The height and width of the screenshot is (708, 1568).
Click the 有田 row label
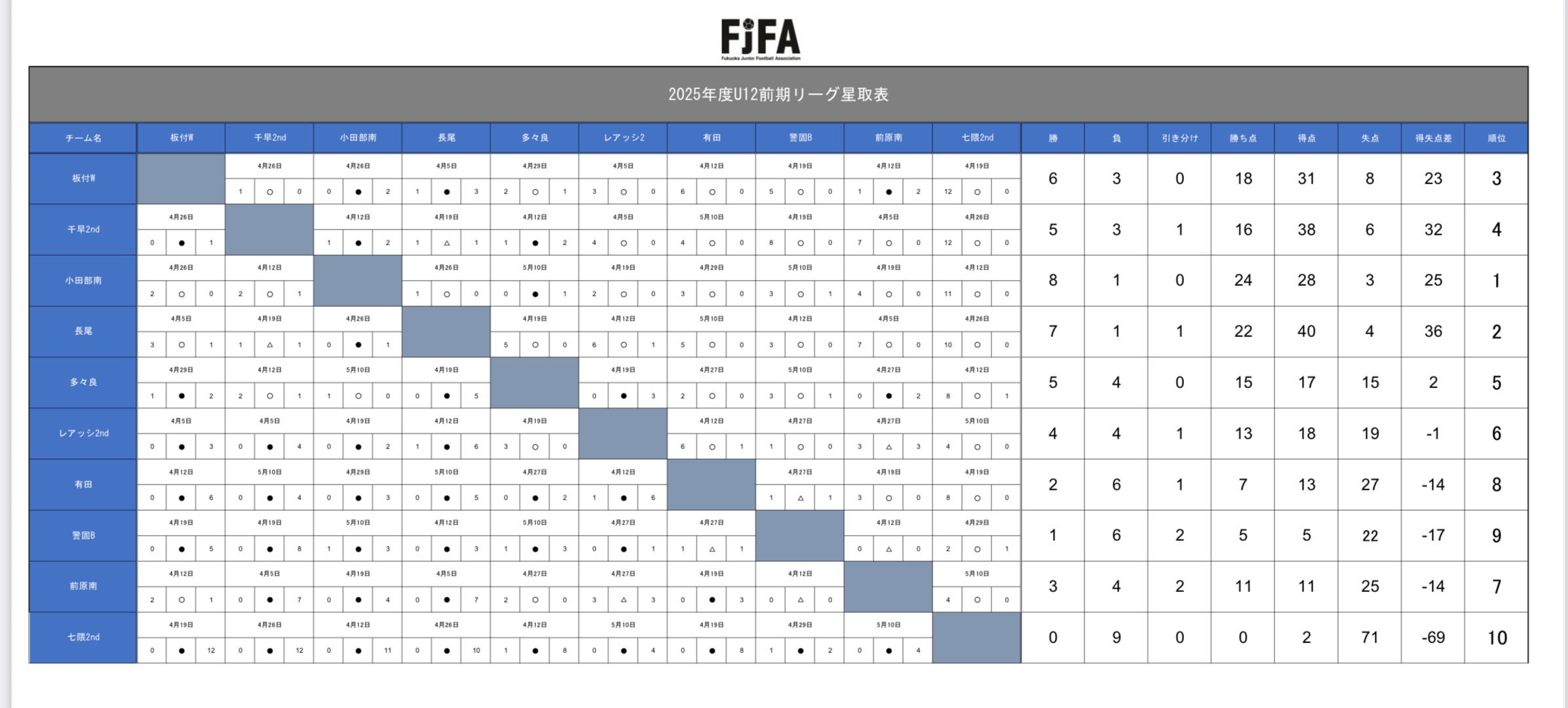[83, 484]
